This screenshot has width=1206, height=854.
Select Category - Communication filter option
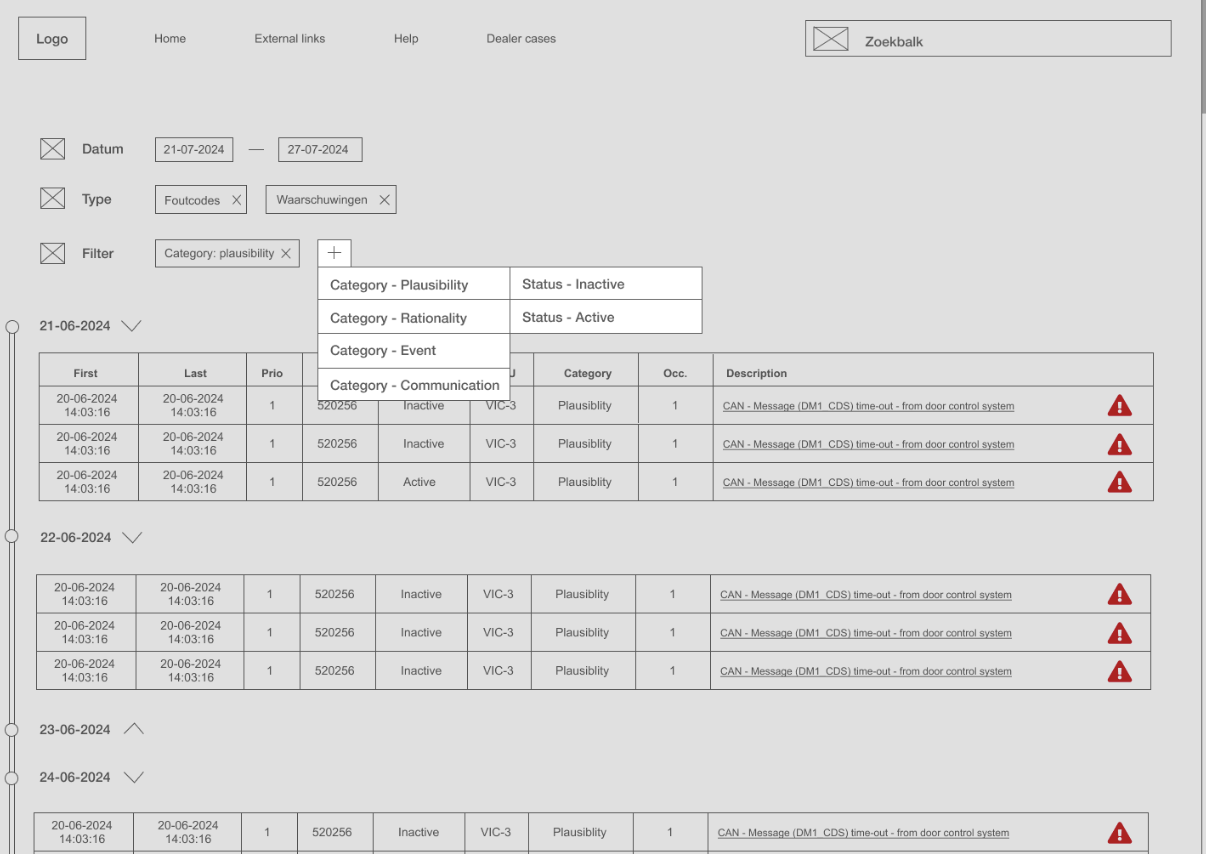(413, 385)
